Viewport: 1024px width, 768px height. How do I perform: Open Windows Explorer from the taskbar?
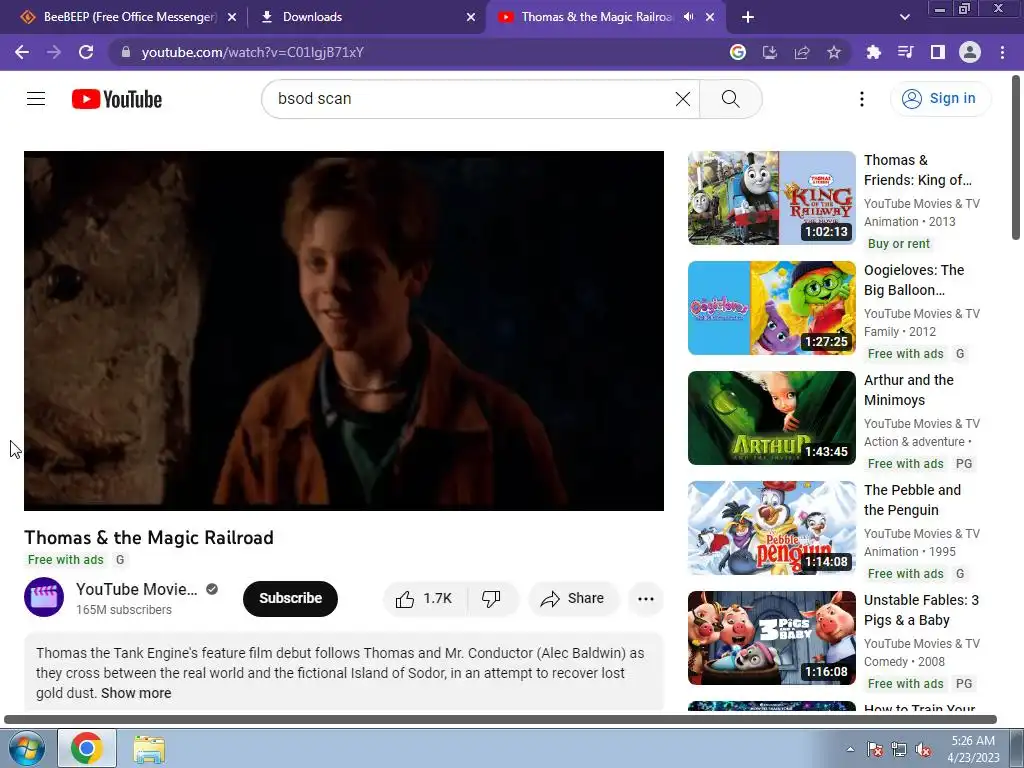coord(149,749)
